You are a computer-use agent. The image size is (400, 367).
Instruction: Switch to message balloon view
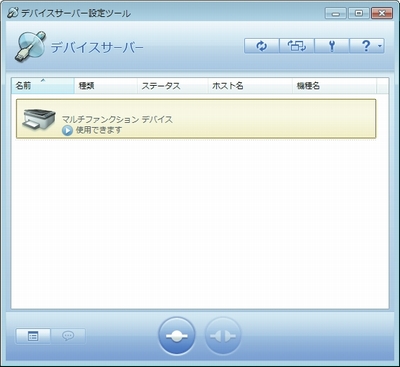click(68, 336)
